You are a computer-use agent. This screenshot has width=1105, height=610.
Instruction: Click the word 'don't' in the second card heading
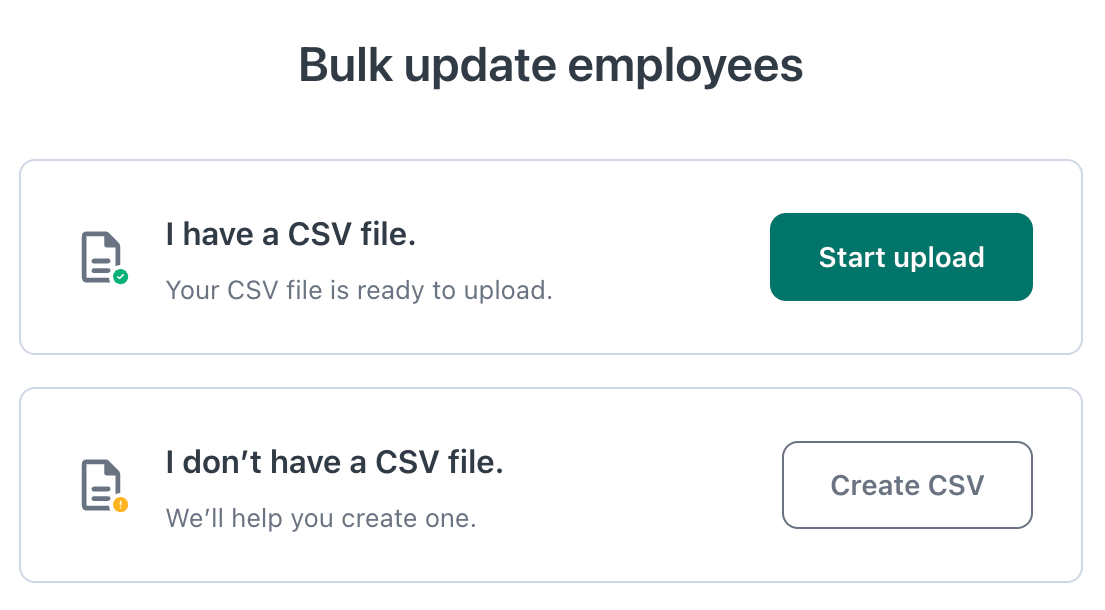(216, 463)
